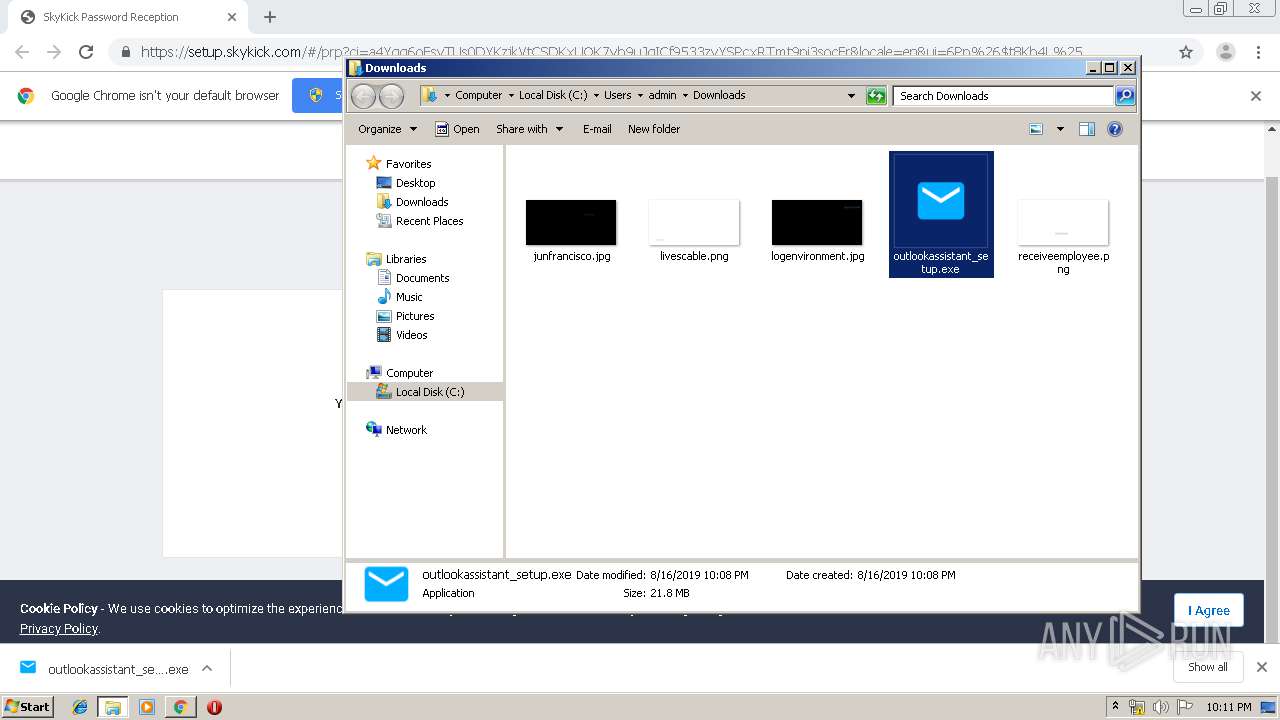This screenshot has width=1280, height=720.
Task: Close the SkyKick Password Reception tab
Action: pyautogui.click(x=232, y=17)
